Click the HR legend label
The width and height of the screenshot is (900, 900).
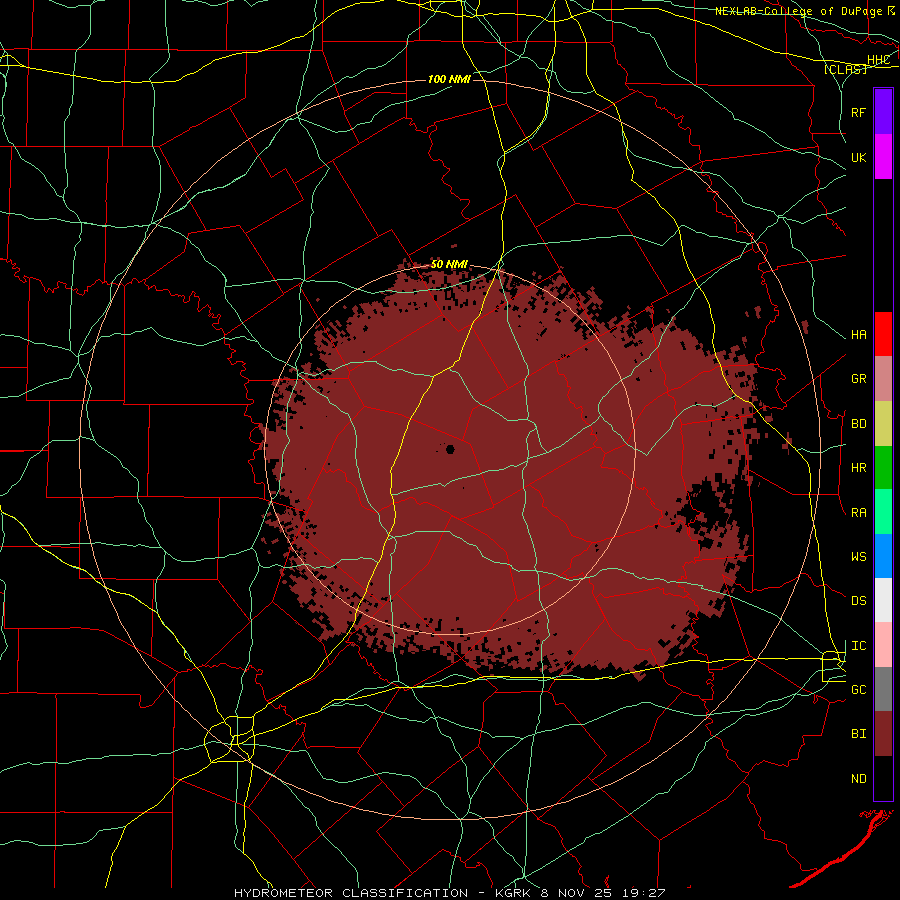859,468
